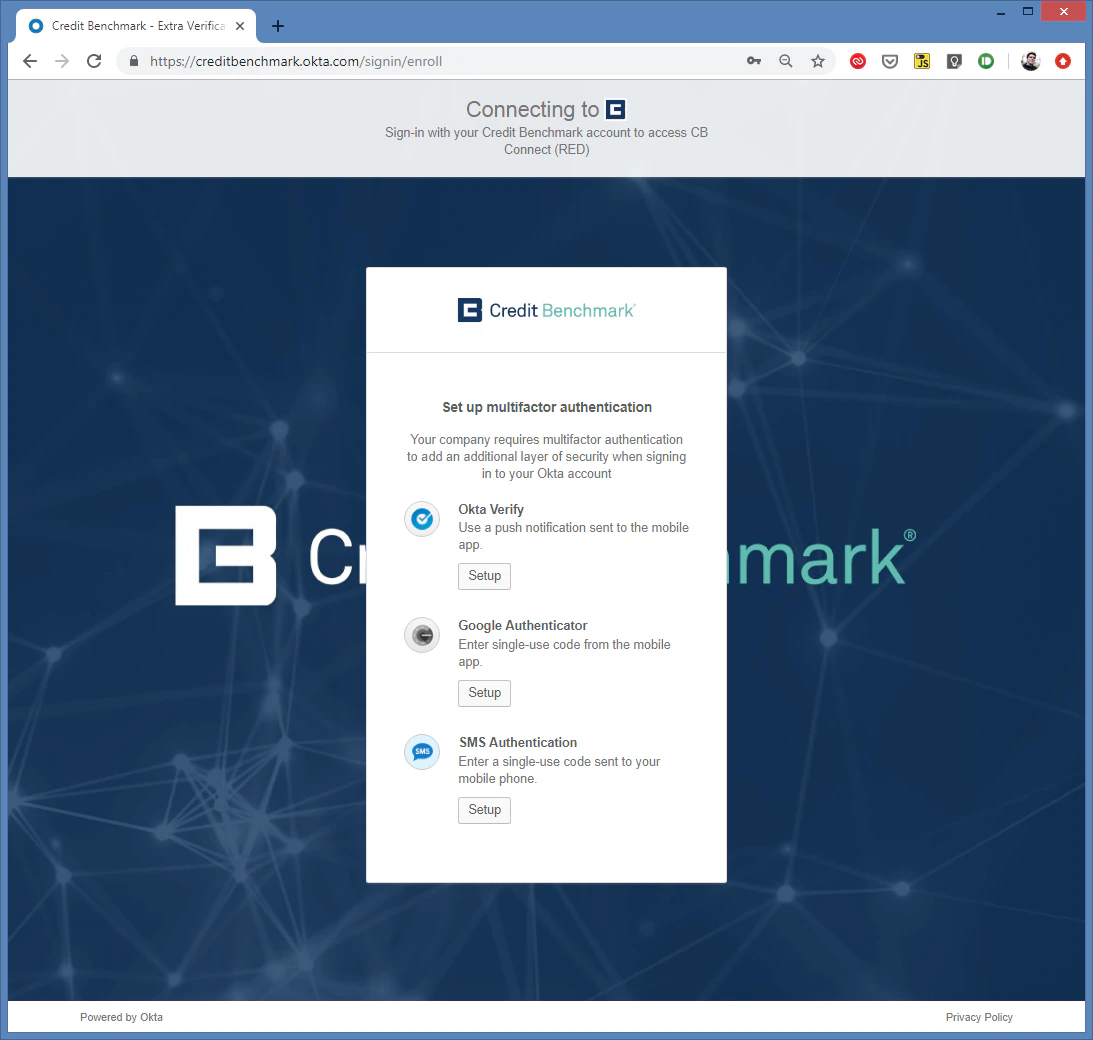Click Google Authenticator factor icon
1093x1040 pixels.
click(x=422, y=635)
